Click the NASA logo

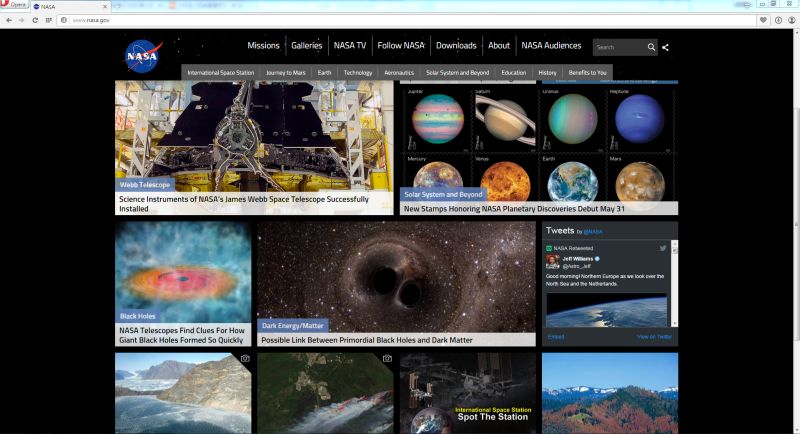click(x=143, y=56)
